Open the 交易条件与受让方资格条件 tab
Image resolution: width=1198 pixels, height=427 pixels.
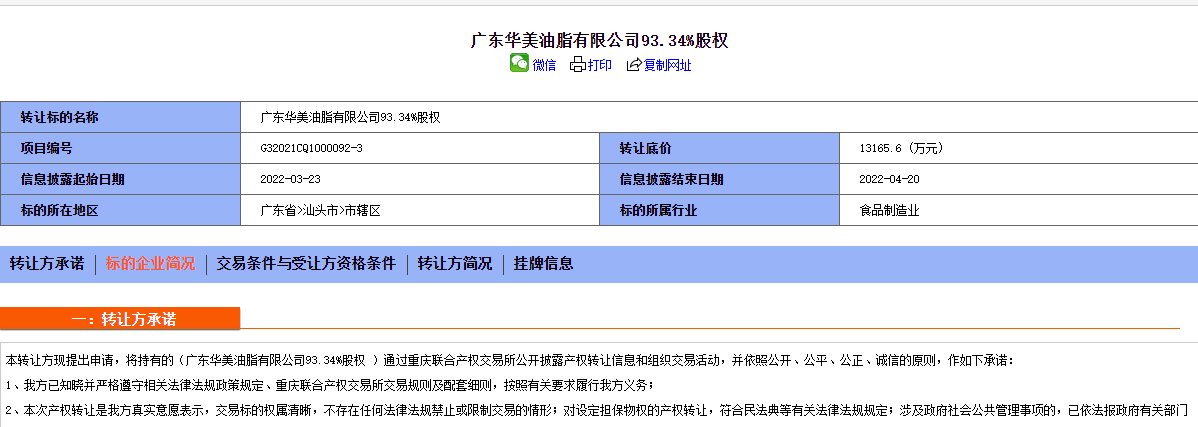pyautogui.click(x=306, y=264)
